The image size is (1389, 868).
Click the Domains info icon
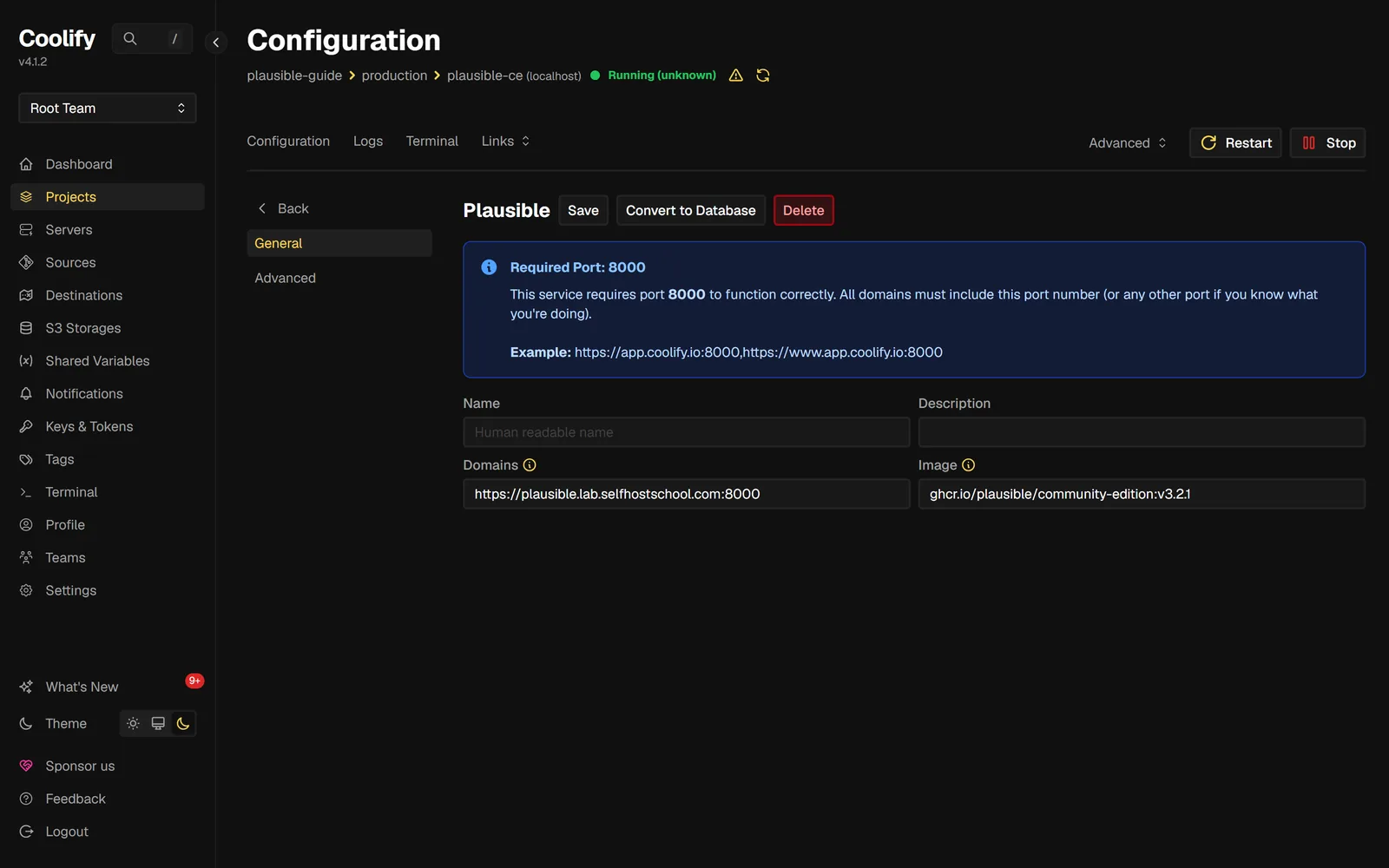click(530, 465)
